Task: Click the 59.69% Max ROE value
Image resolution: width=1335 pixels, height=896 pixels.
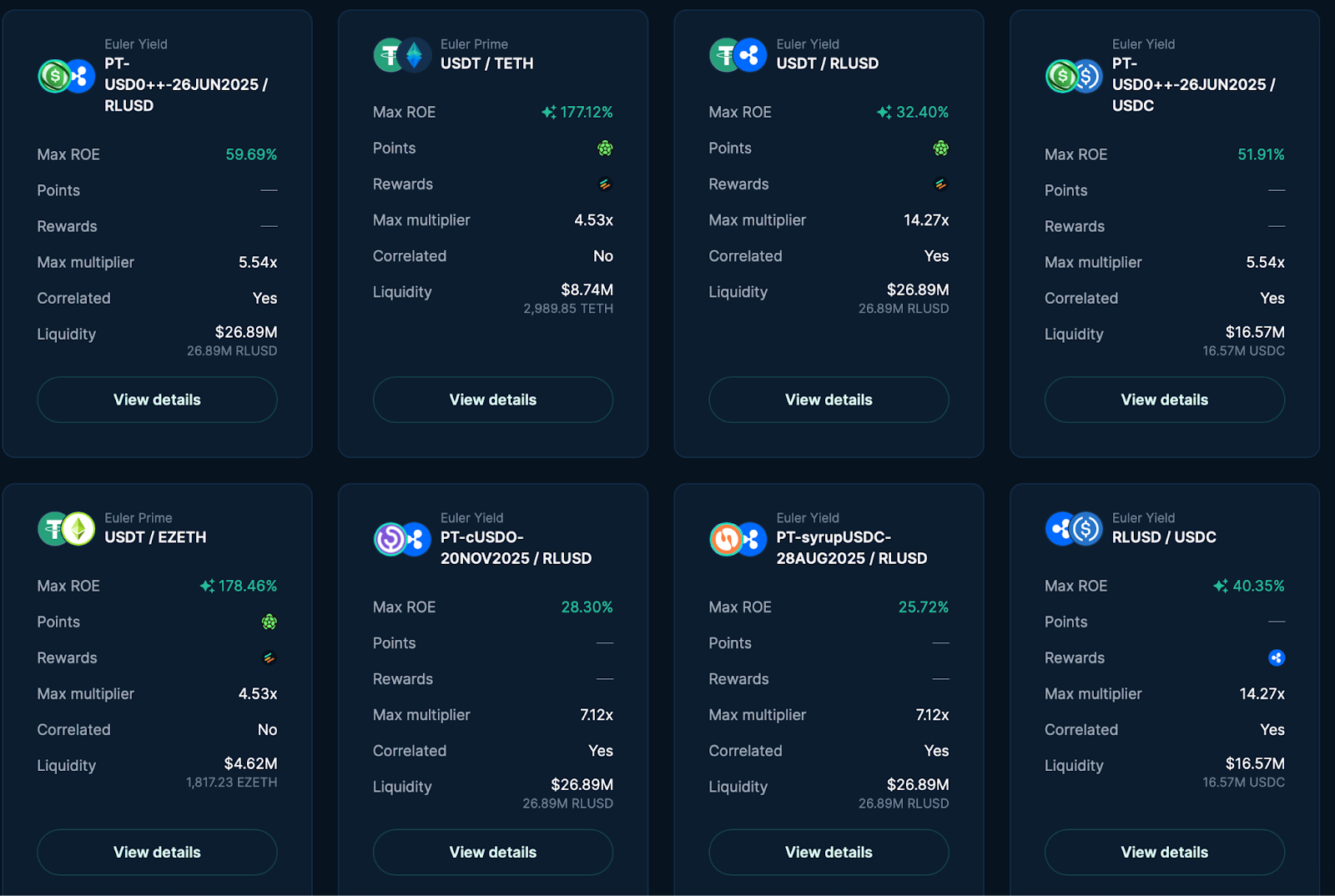Action: click(x=251, y=154)
